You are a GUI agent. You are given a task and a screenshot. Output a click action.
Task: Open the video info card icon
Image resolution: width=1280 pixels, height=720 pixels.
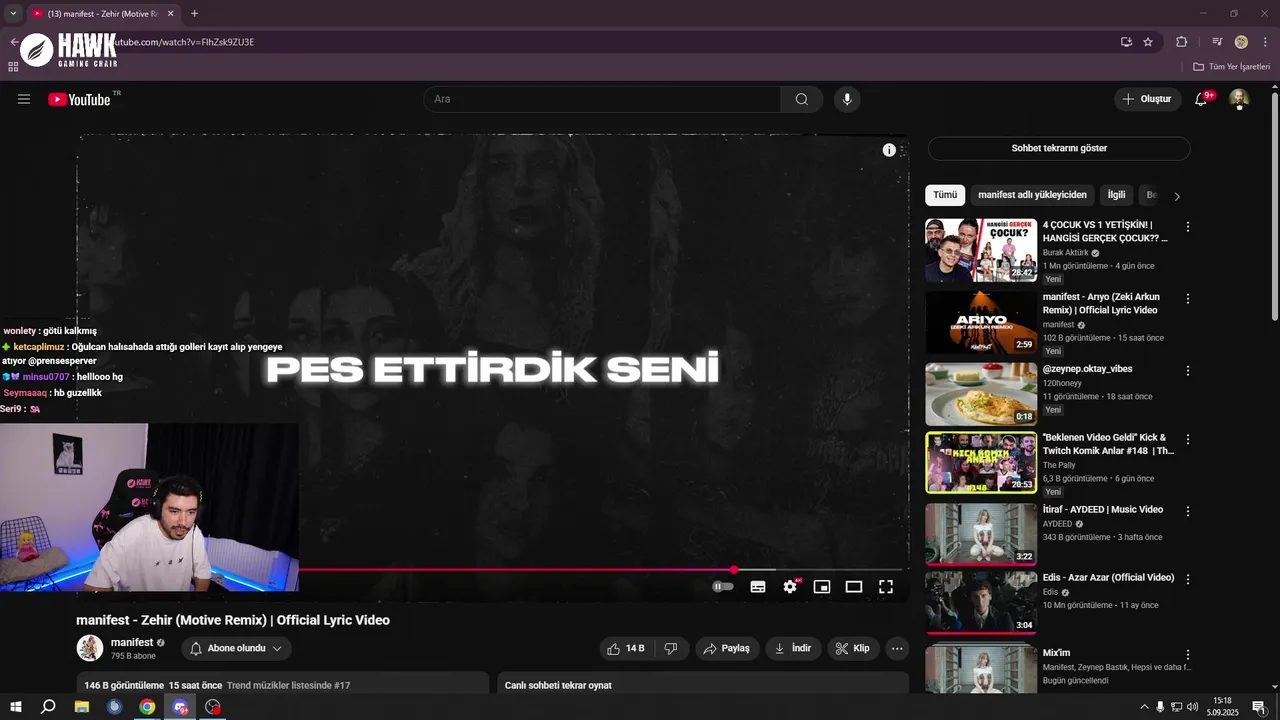point(889,150)
